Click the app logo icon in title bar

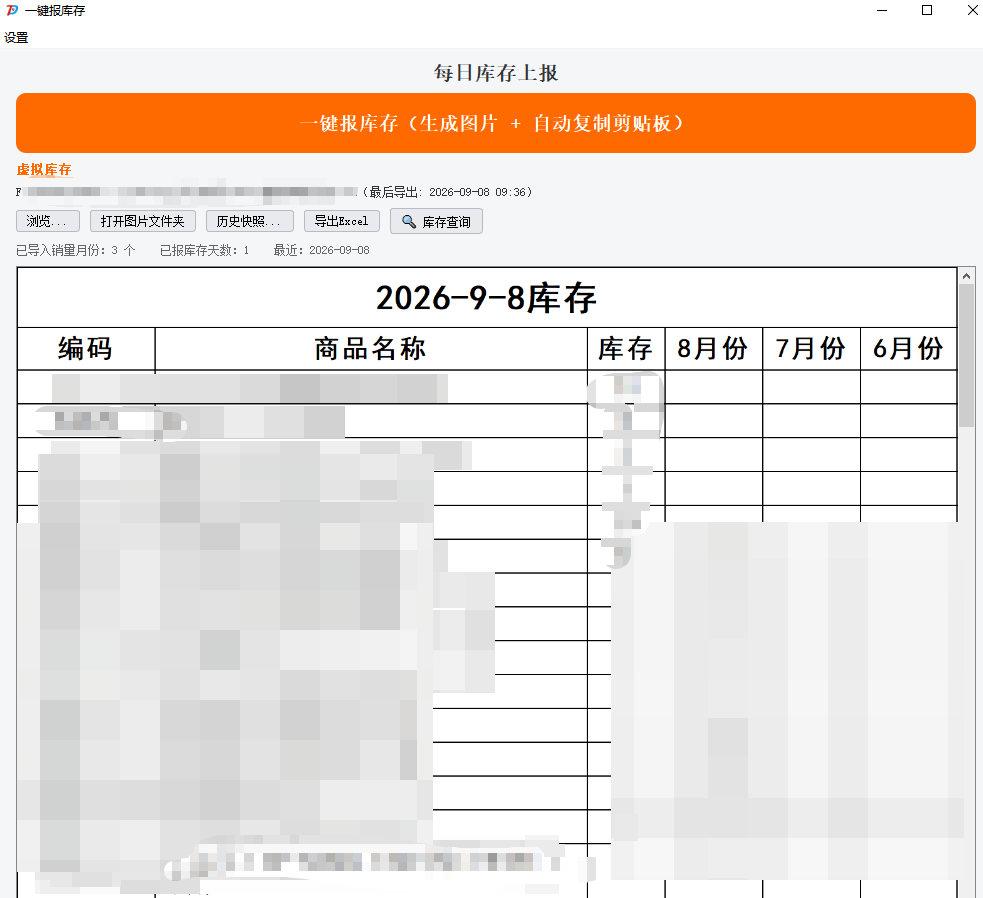(12, 10)
